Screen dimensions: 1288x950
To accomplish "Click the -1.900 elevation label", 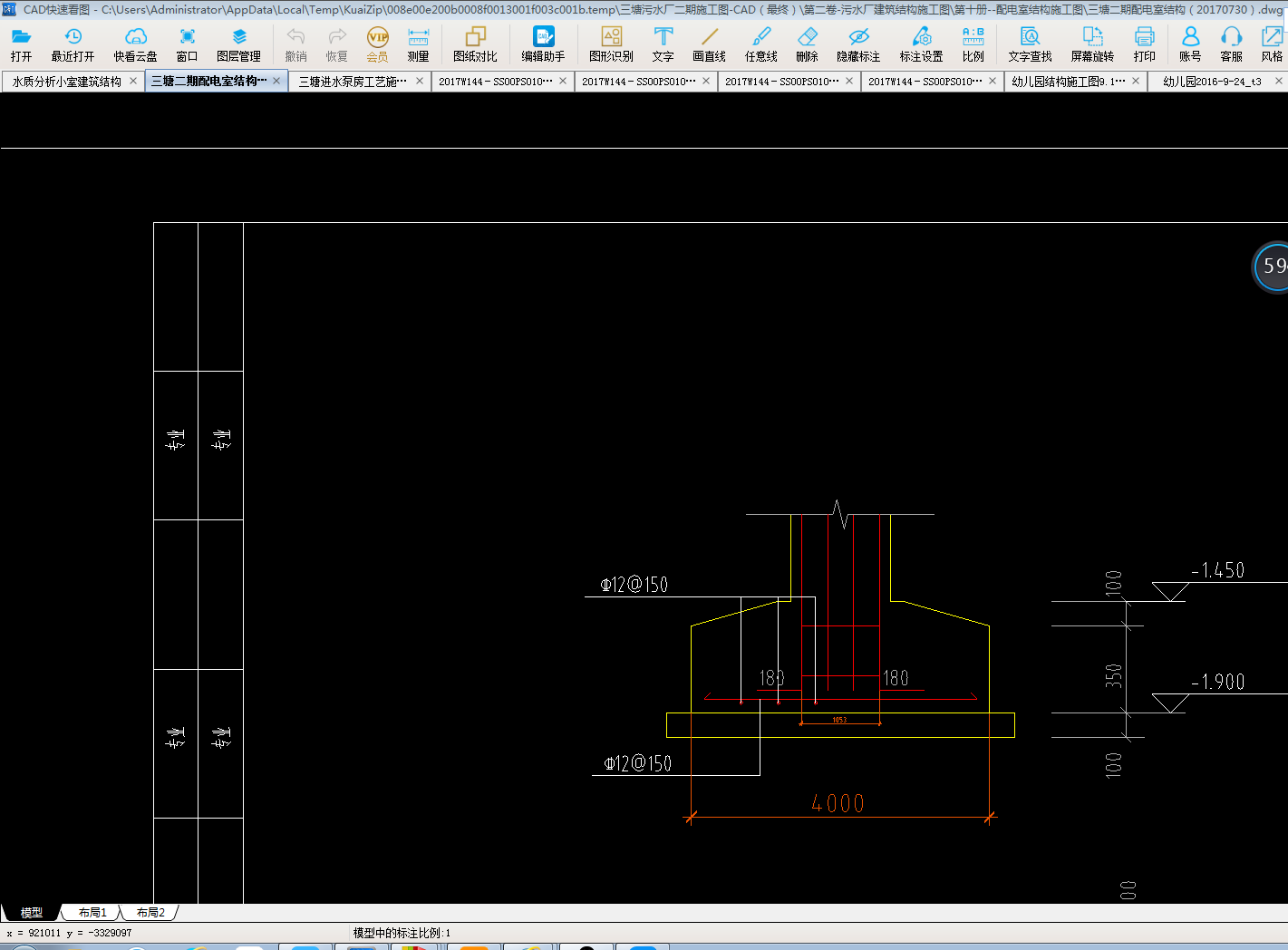I will tap(1218, 682).
